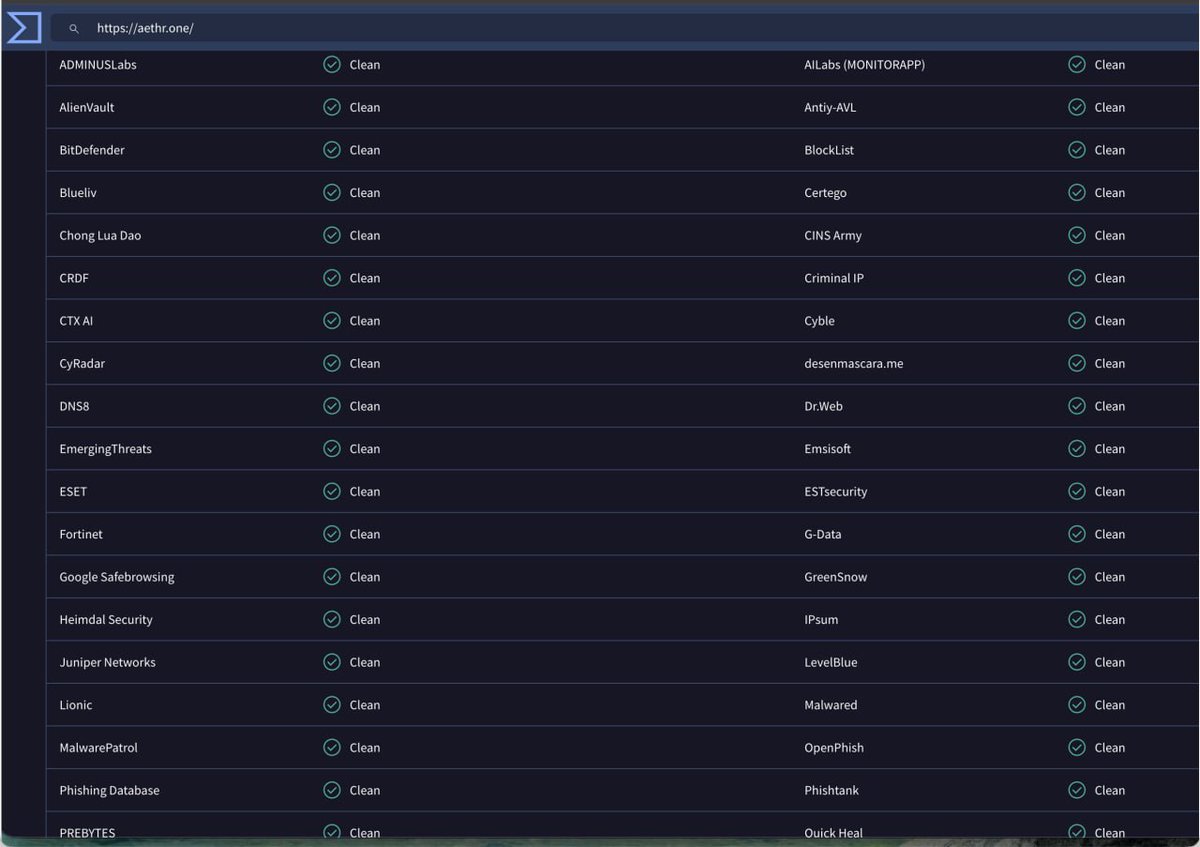
Task: Click the Clean result for Phishing Database
Action: (365, 790)
